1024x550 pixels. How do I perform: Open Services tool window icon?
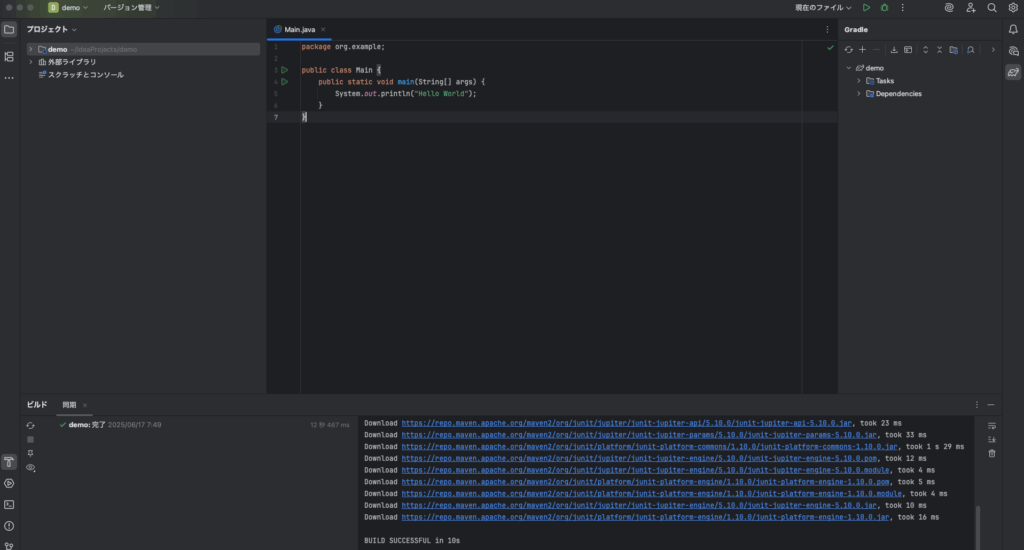(x=9, y=483)
